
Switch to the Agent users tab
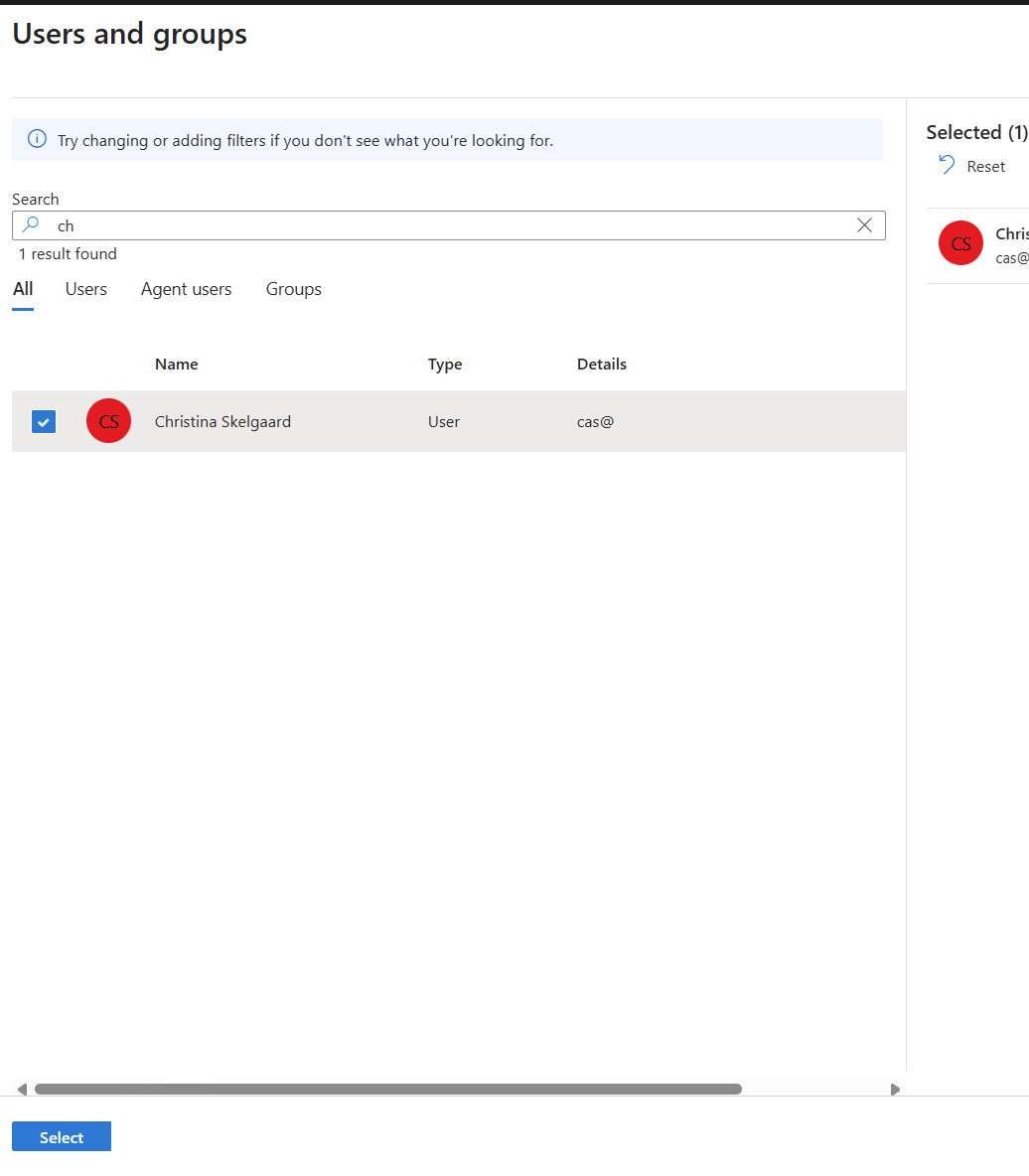click(x=186, y=289)
